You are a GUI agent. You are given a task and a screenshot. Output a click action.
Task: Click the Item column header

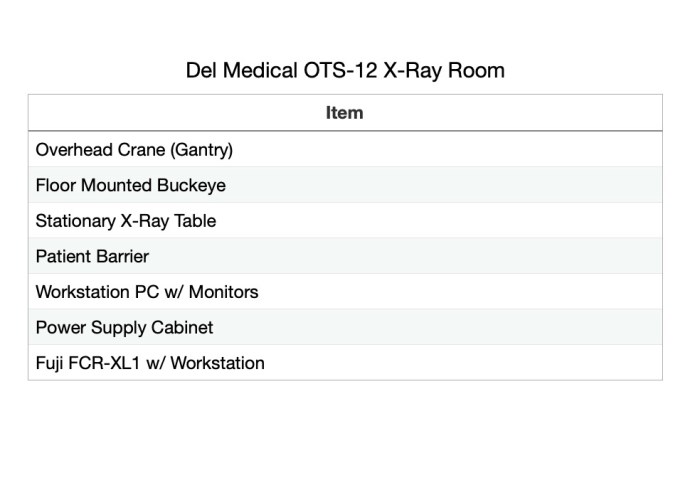pos(345,113)
